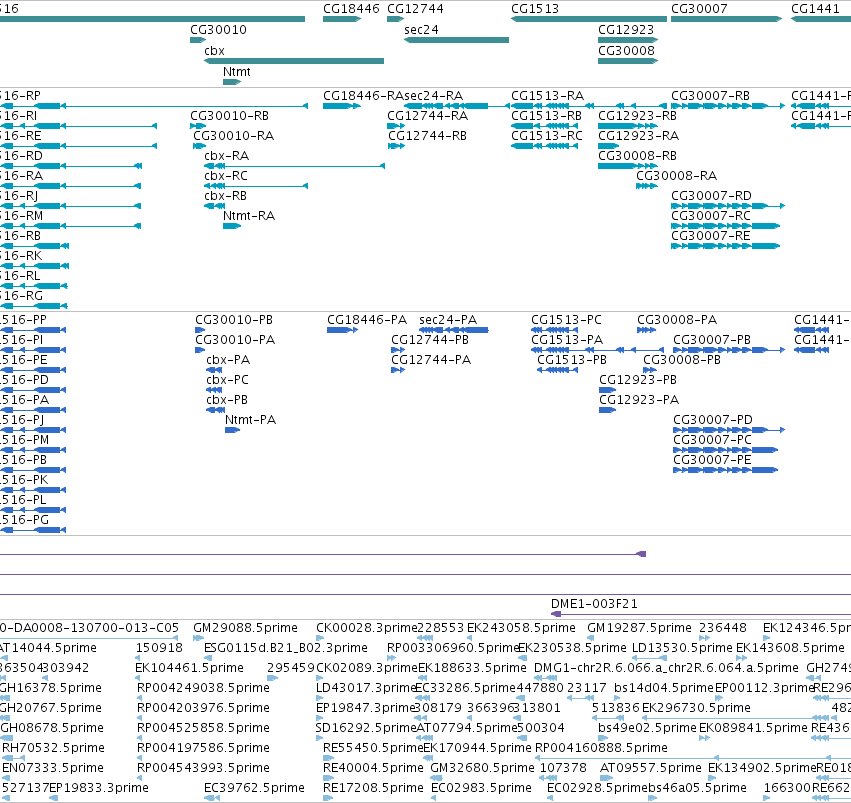Select transcript CG12744-RB
Viewport: 851px width, 803px height.
click(427, 136)
